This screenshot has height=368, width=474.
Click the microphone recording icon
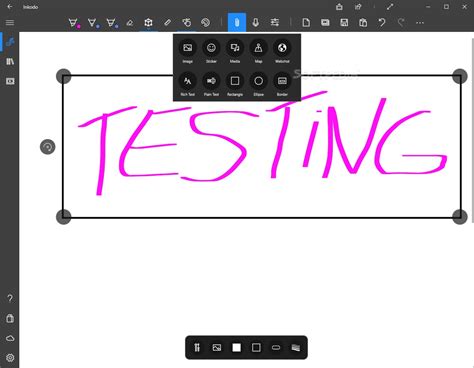256,23
